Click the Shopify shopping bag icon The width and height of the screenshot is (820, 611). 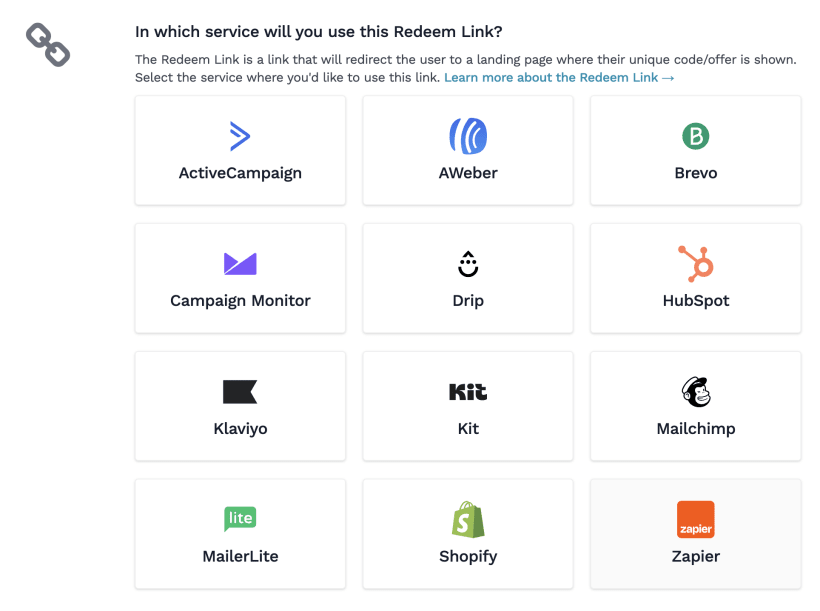467,519
